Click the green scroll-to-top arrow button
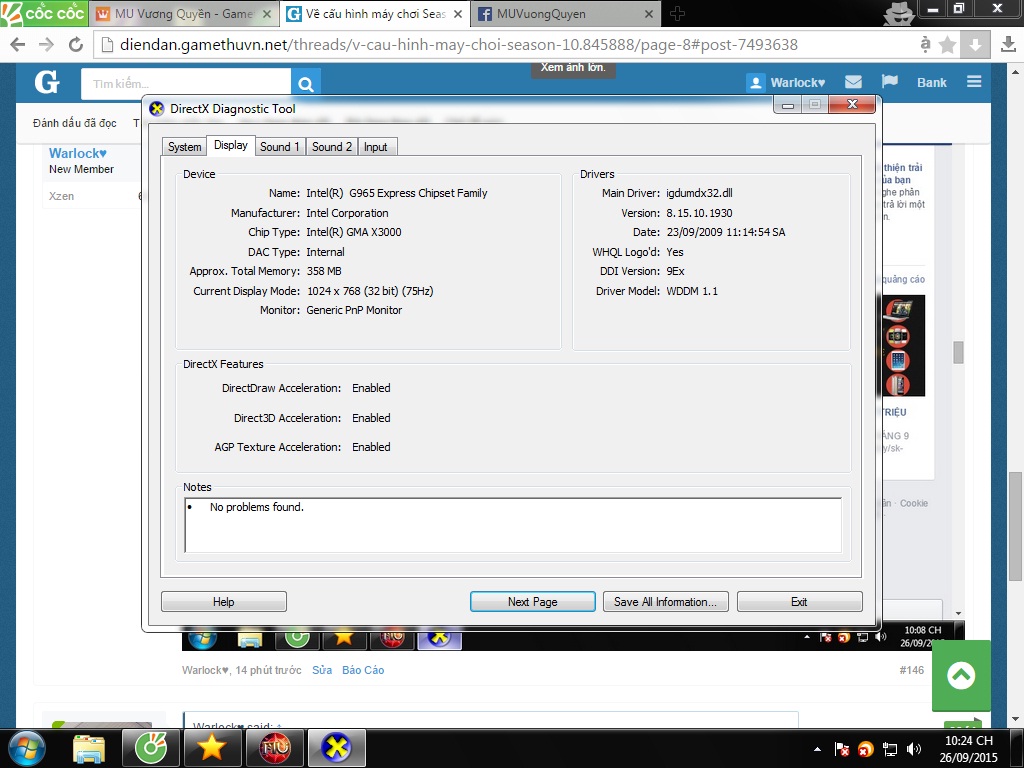Image resolution: width=1024 pixels, height=768 pixels. pyautogui.click(x=960, y=676)
